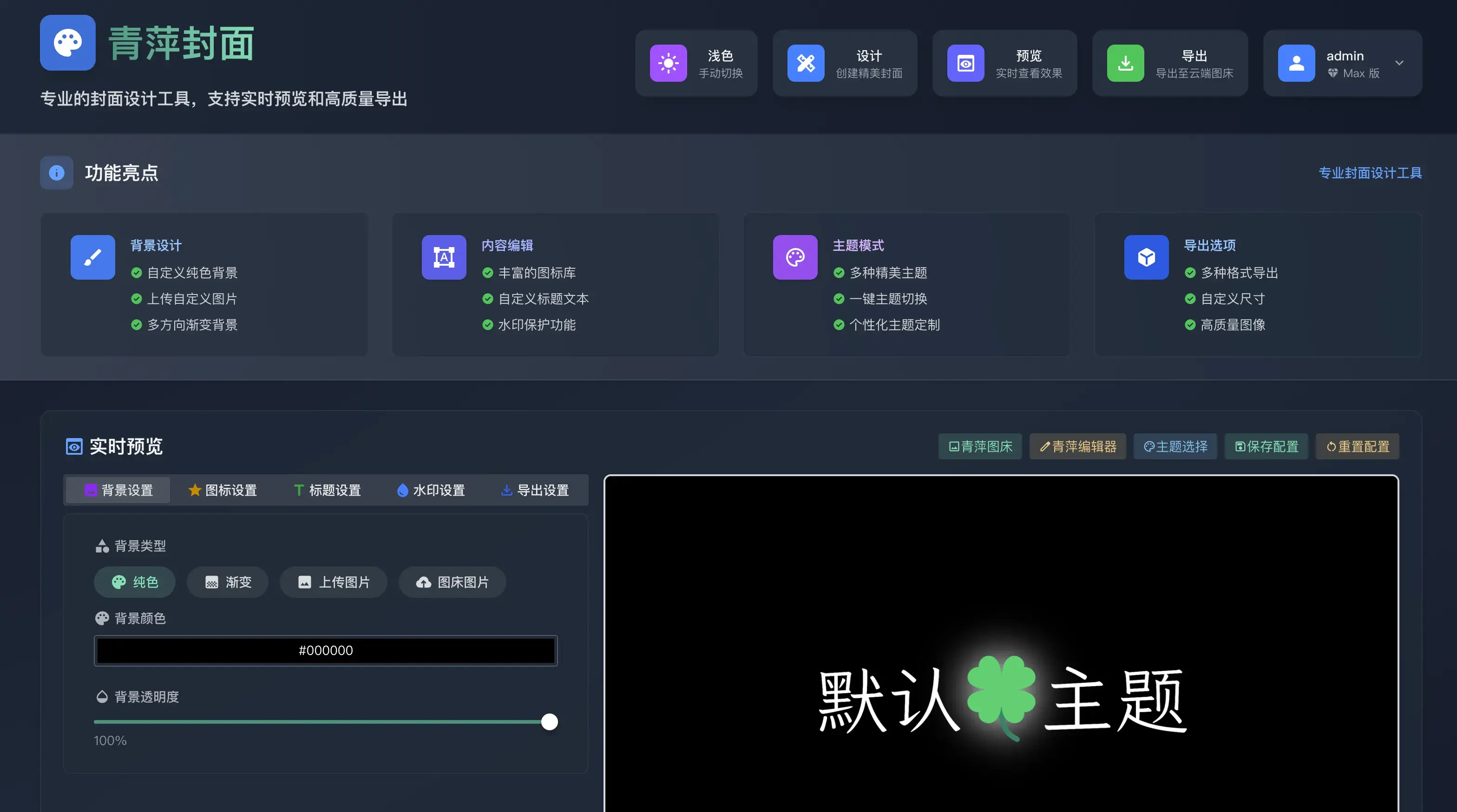The width and height of the screenshot is (1457, 812).
Task: Select 渐变 background type
Action: pyautogui.click(x=227, y=582)
